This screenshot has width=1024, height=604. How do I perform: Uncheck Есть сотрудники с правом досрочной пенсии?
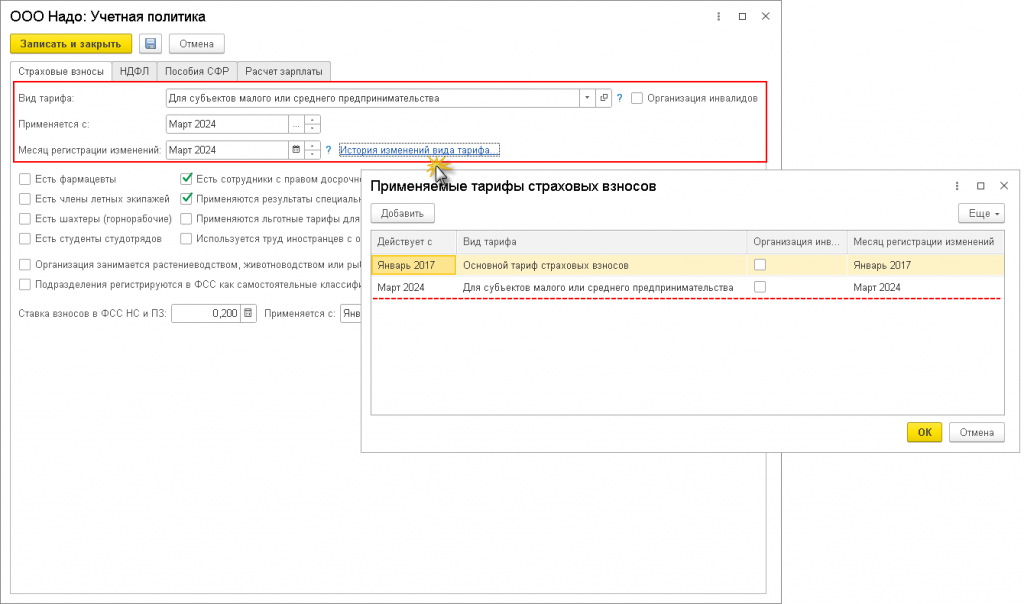[x=186, y=179]
